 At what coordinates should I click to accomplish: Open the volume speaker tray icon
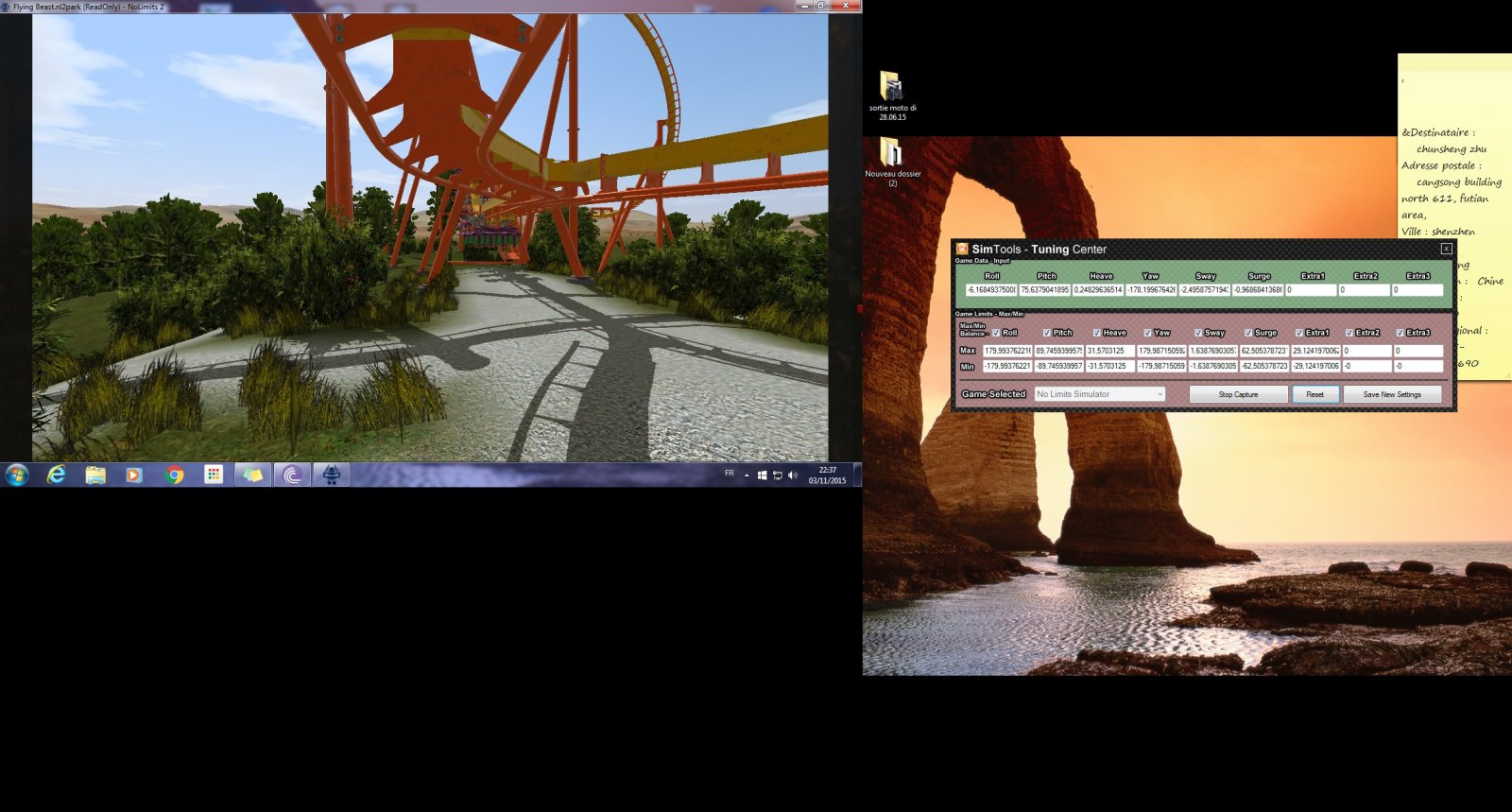coord(793,475)
